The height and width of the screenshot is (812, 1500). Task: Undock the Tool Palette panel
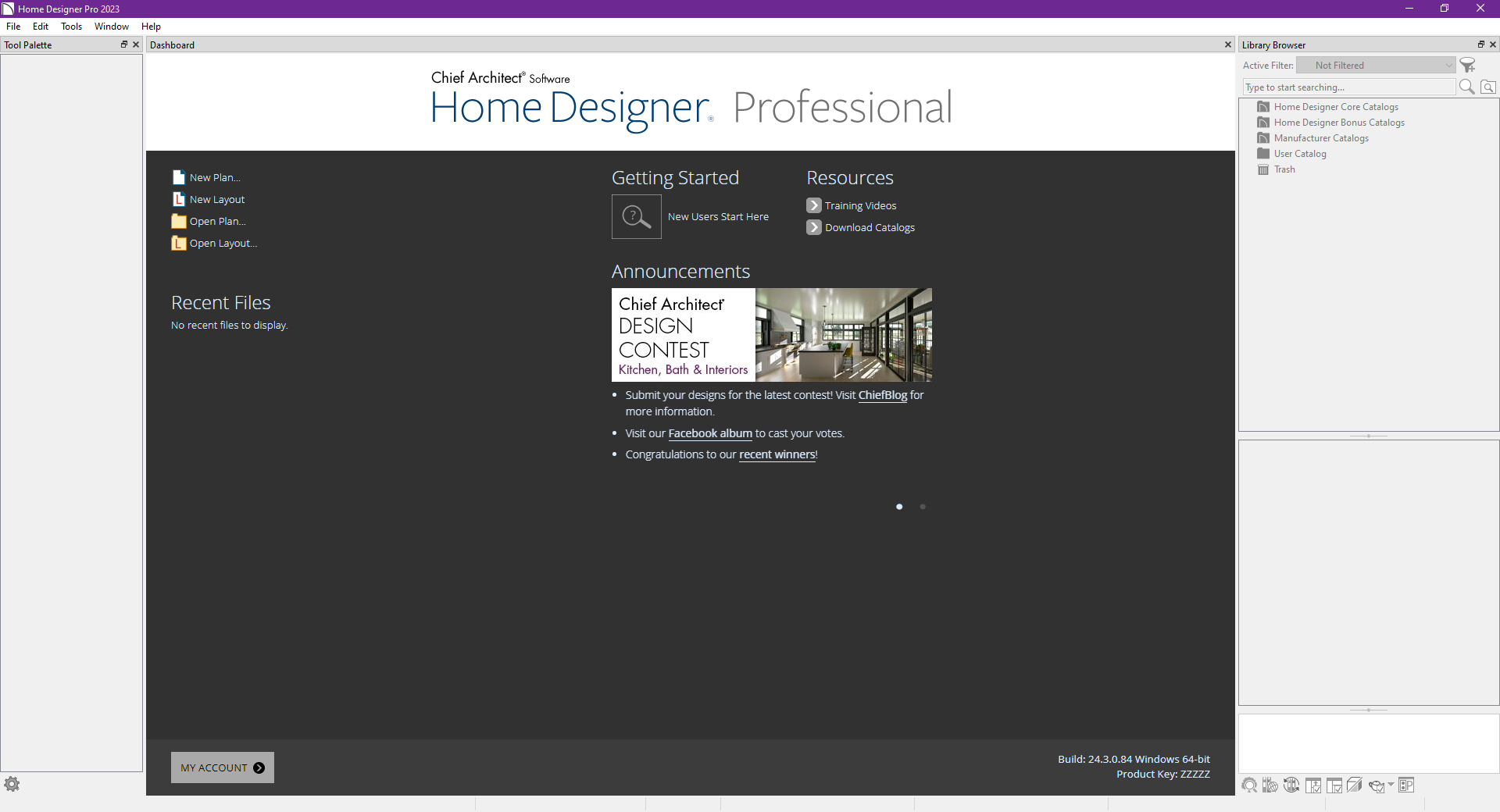coord(123,45)
